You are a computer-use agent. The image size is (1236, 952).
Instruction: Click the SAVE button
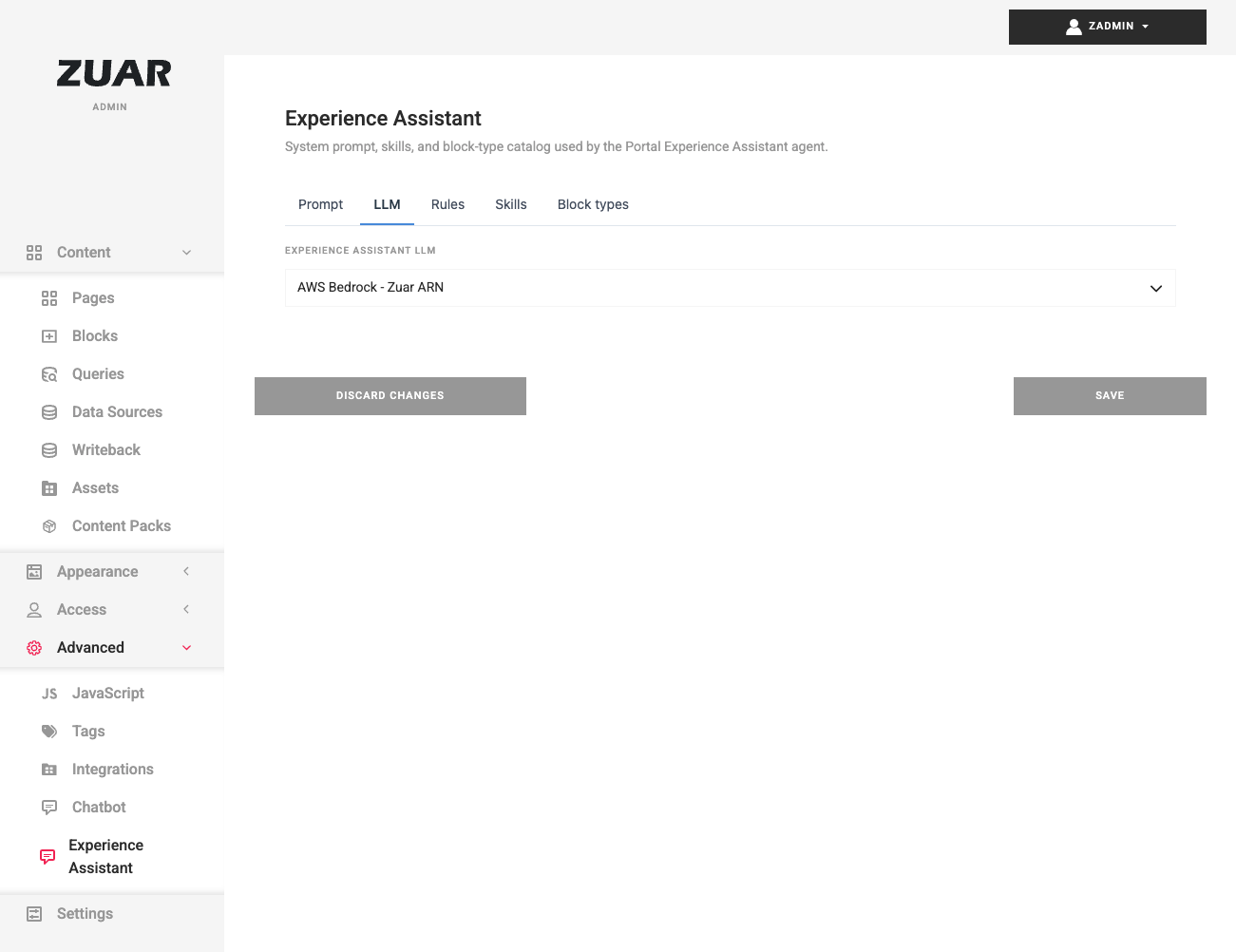(1110, 396)
